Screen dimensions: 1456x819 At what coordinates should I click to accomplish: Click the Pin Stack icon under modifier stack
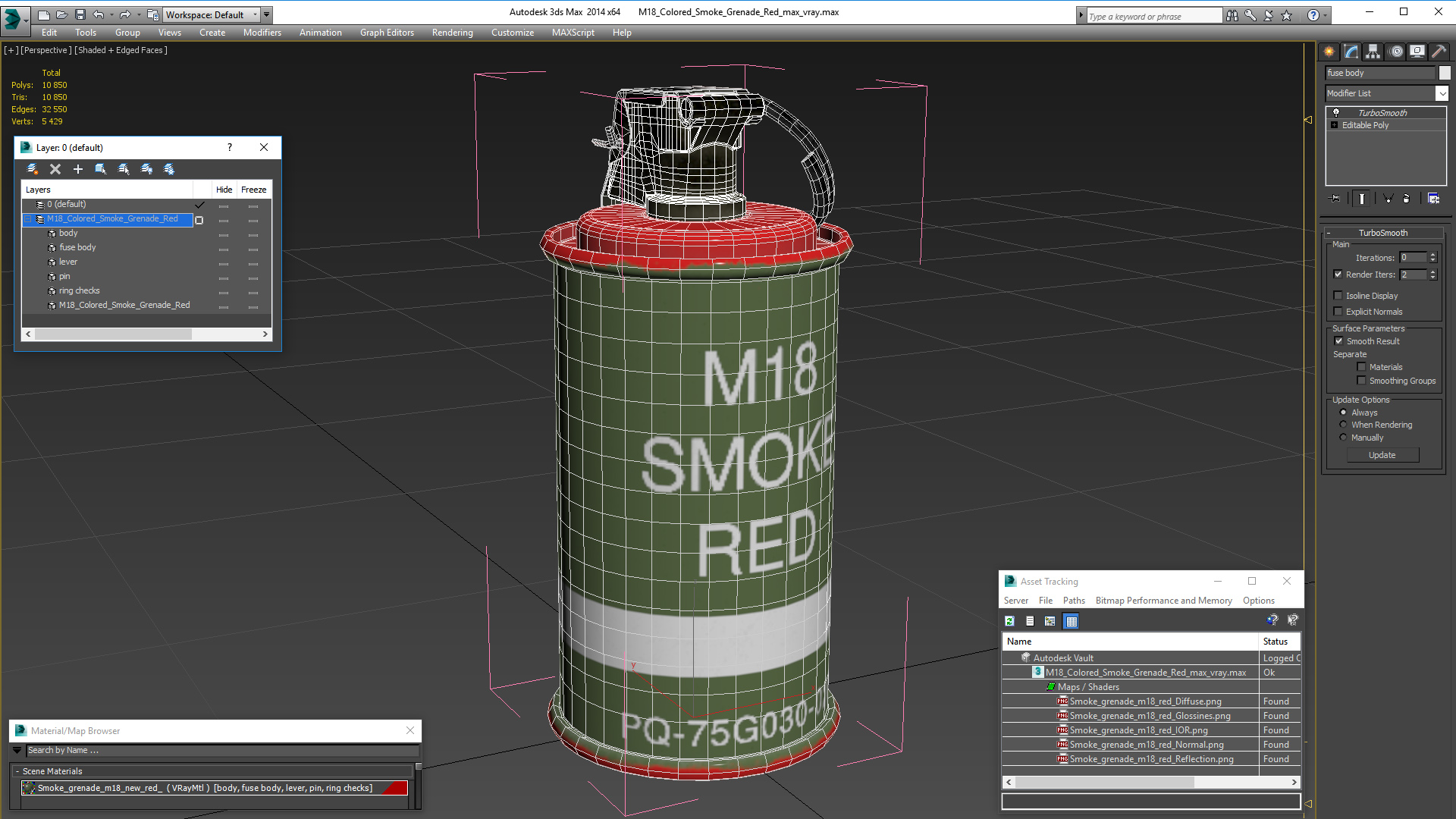pyautogui.click(x=1335, y=199)
